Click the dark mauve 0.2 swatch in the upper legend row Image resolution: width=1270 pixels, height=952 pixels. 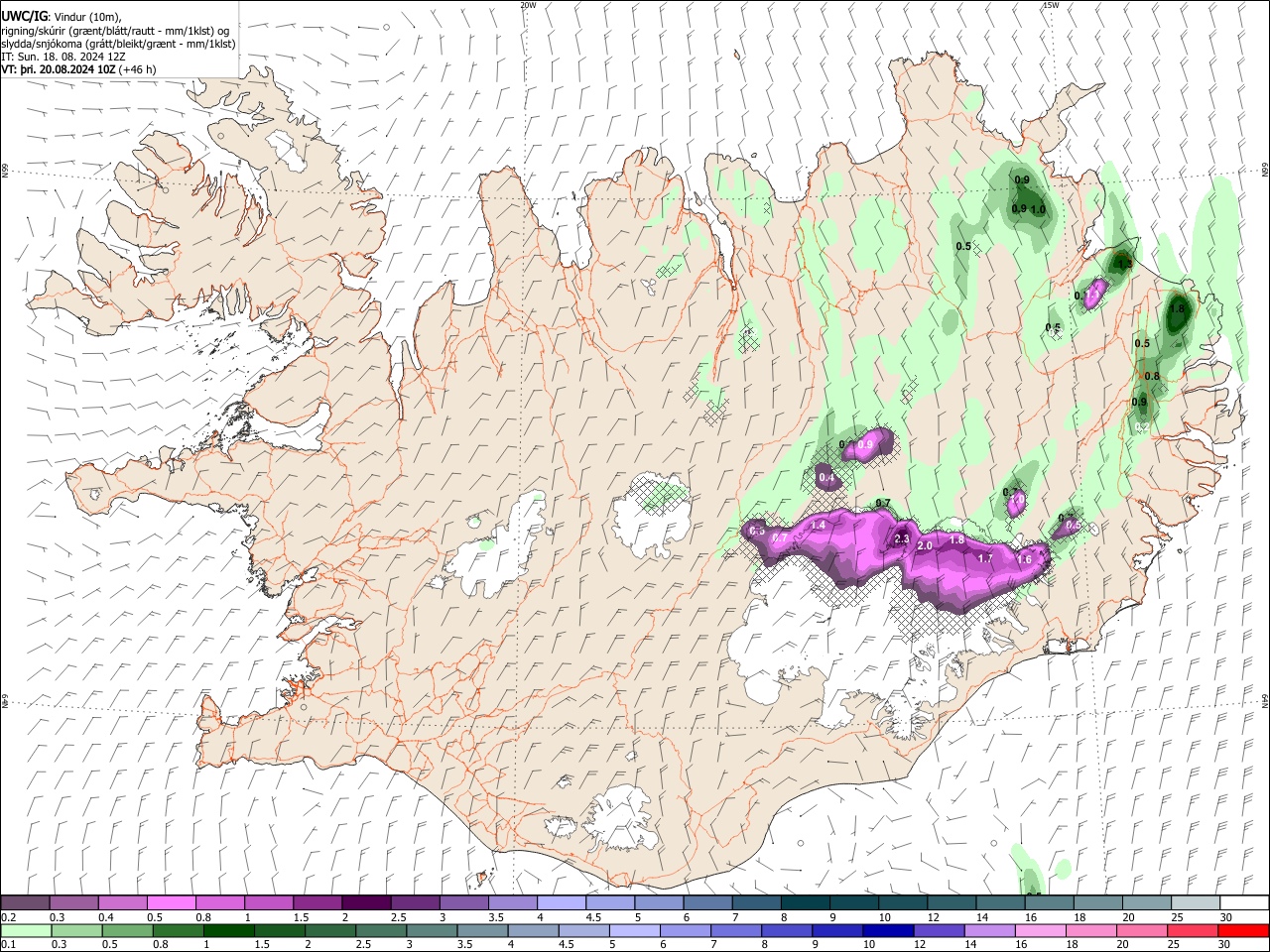point(25,902)
